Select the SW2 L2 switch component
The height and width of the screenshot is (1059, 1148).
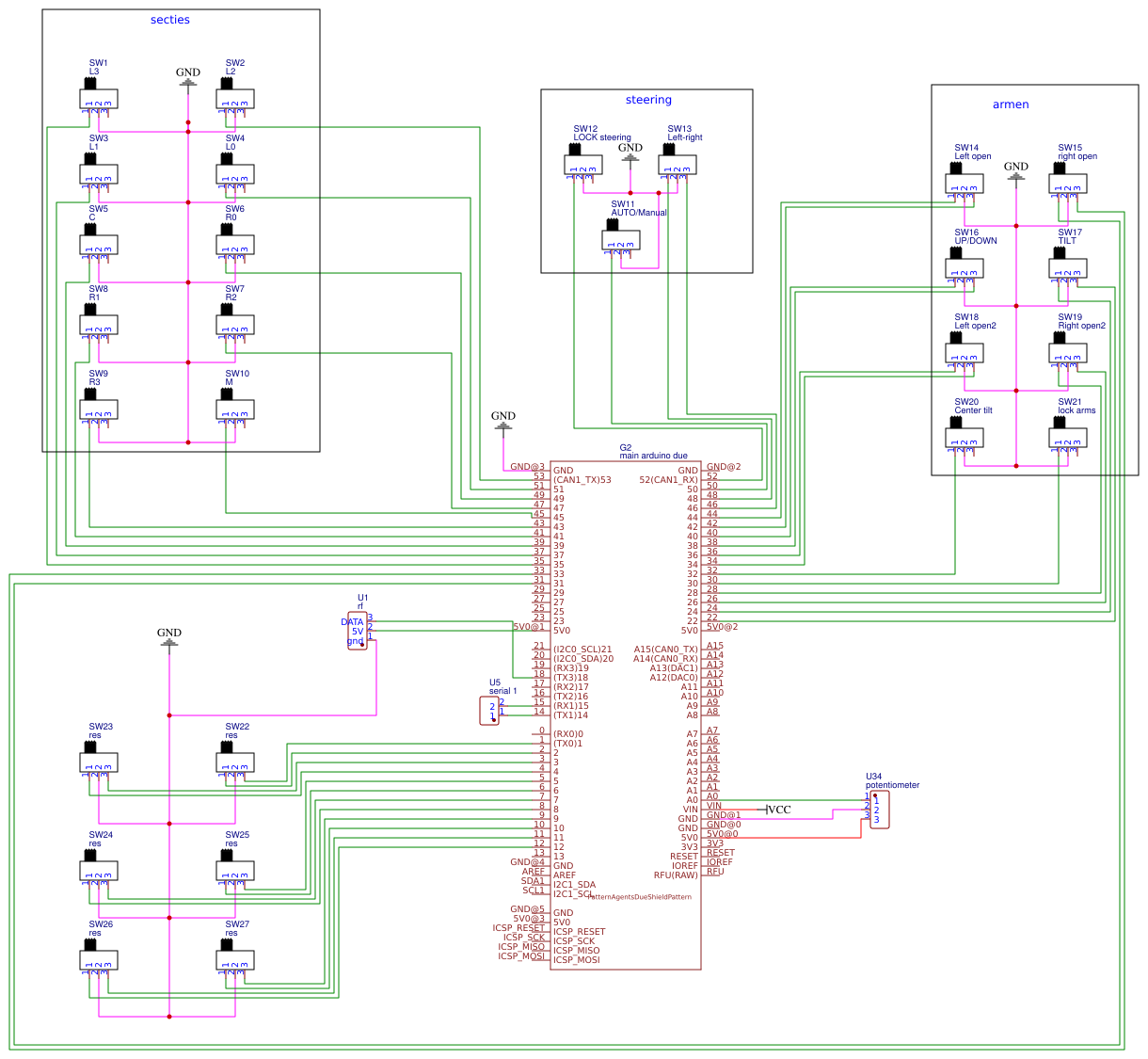235,97
